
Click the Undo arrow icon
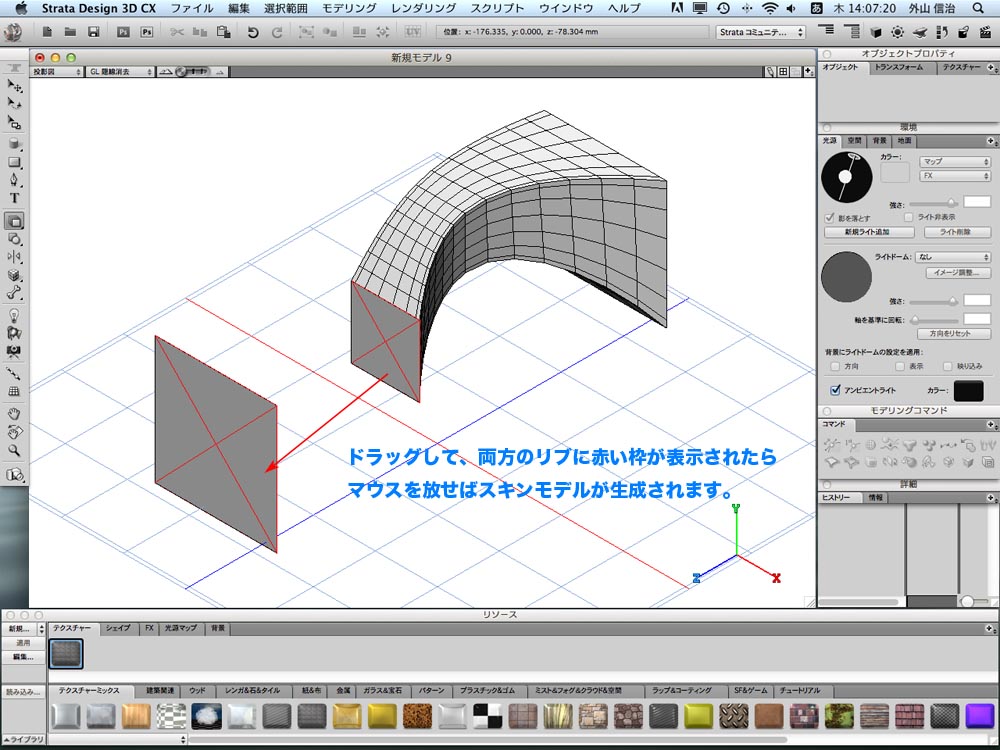tap(253, 32)
